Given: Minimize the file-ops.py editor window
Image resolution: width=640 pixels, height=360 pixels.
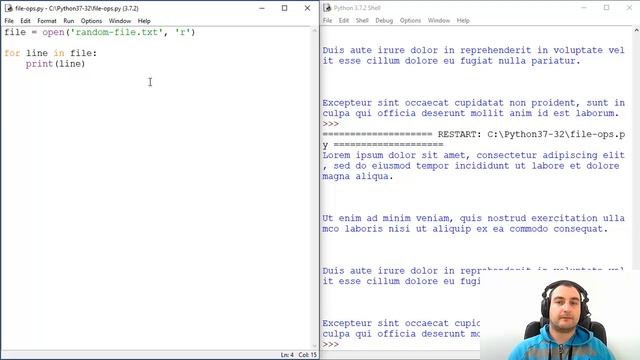Looking at the screenshot, I should coord(262,8).
